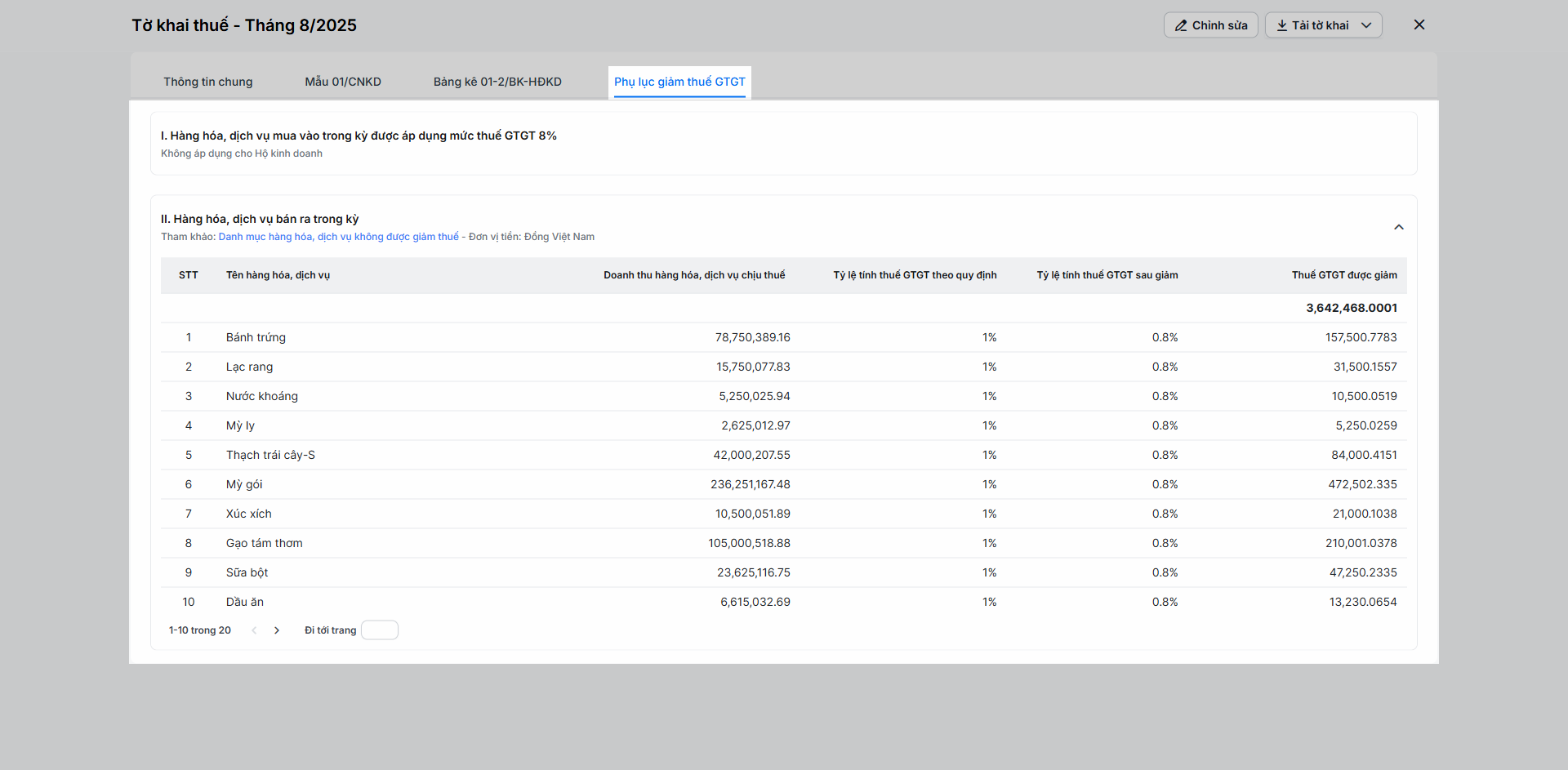Screen dimensions: 1568x770
Task: Click the Tên hàng hóa, dịch vụ header
Action: coord(278,275)
